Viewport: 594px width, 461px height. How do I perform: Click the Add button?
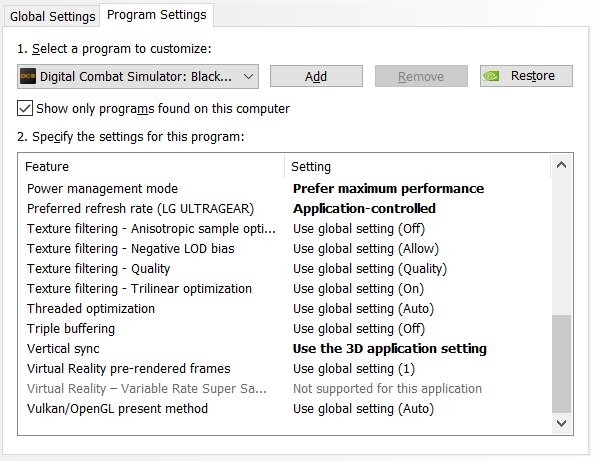point(316,76)
